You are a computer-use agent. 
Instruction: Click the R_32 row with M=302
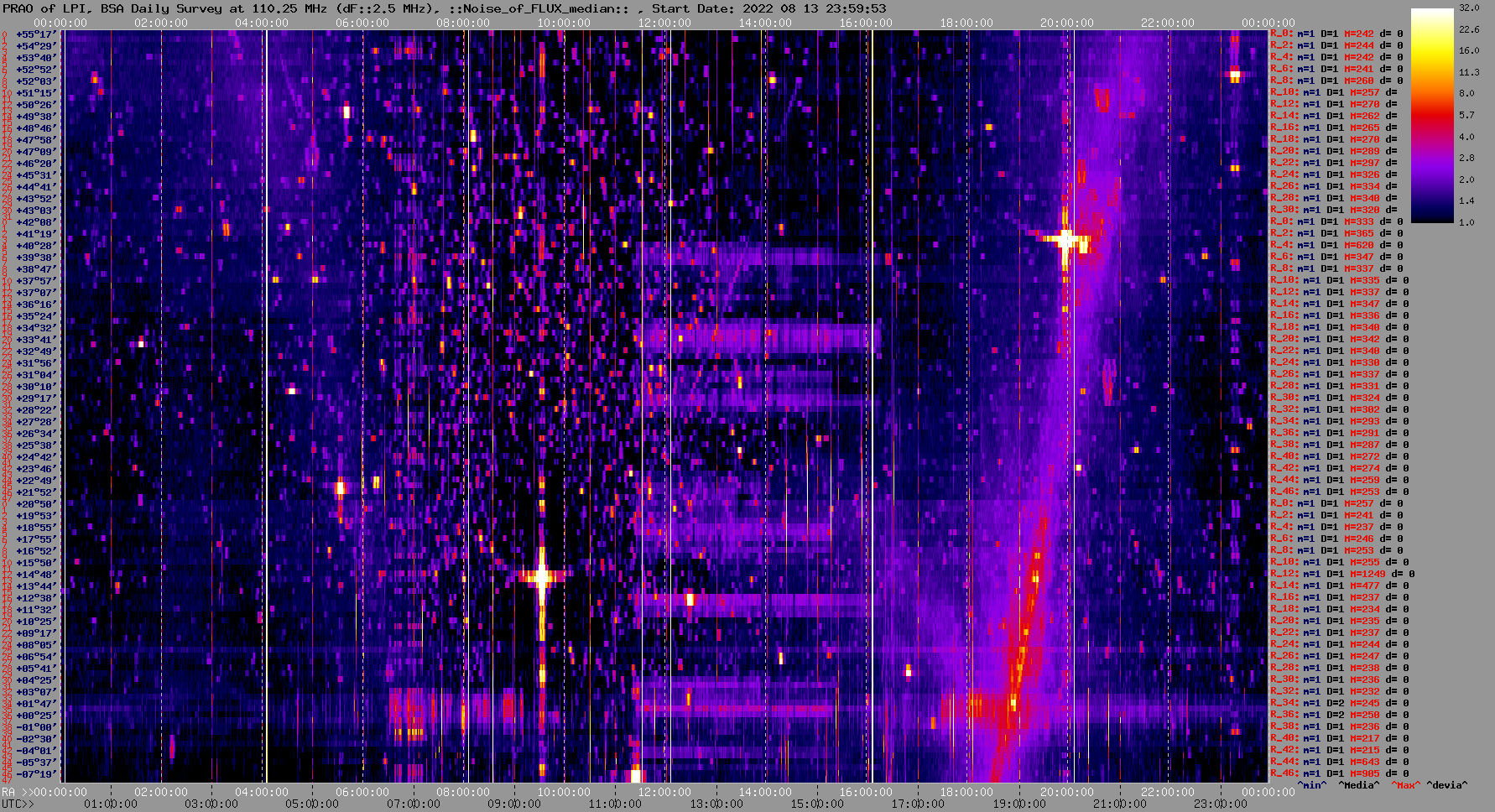pos(1338,409)
